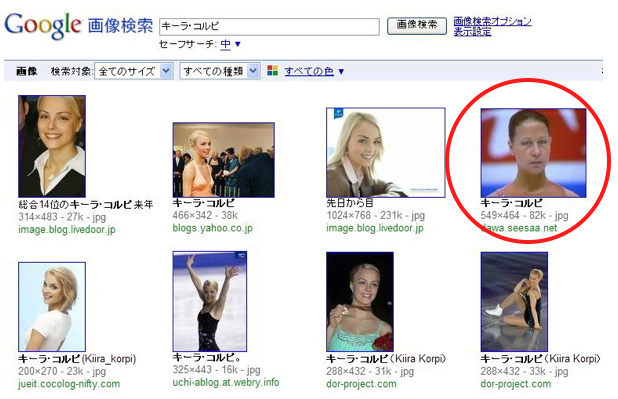Viewport: 618px width, 399px height.
Task: Open thumbnail of skater in green dress
Action: click(360, 302)
